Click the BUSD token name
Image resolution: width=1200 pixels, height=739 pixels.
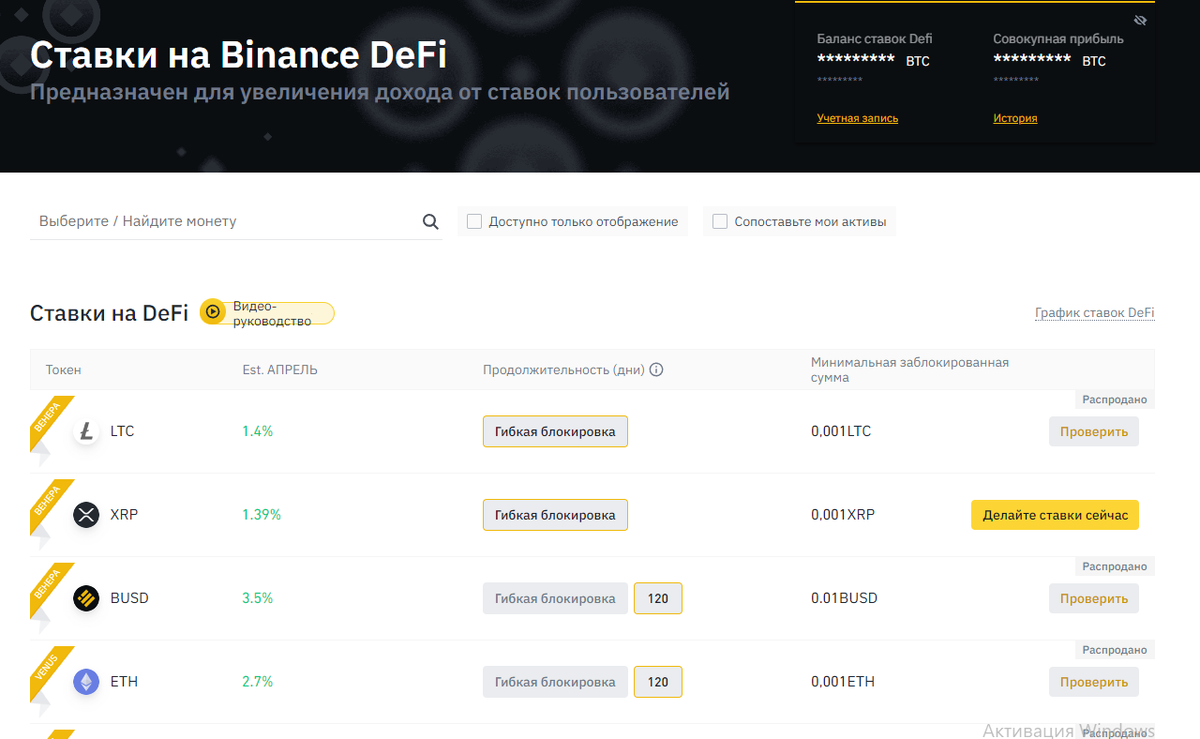tap(129, 598)
